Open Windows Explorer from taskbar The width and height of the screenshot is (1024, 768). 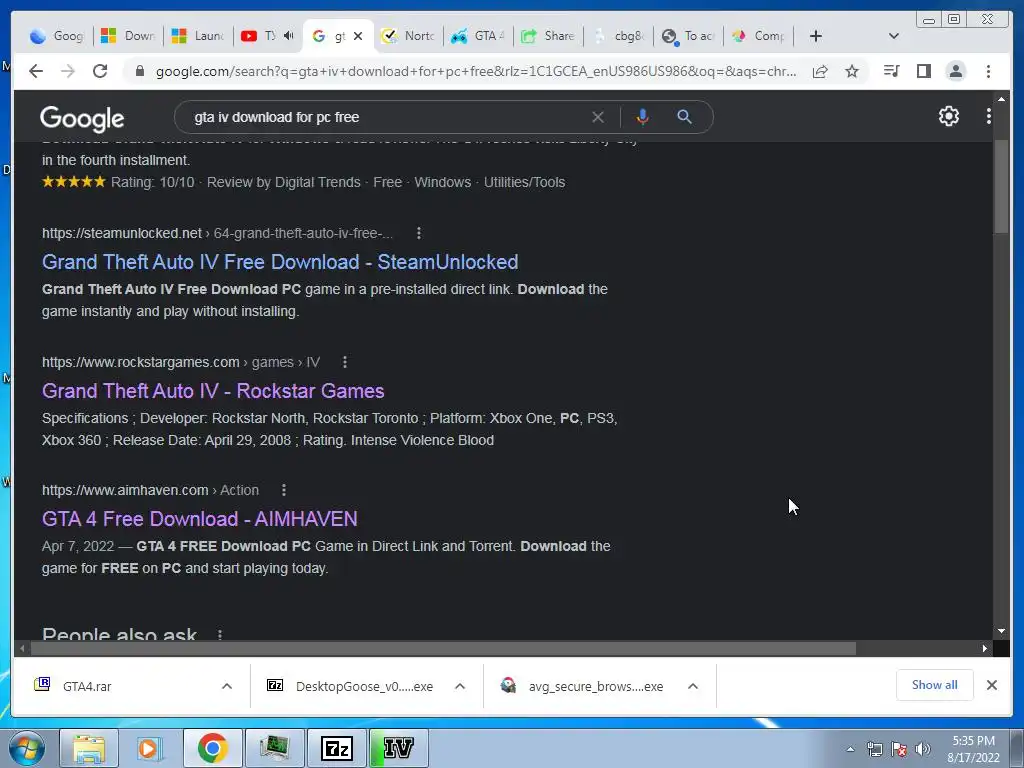(89, 748)
